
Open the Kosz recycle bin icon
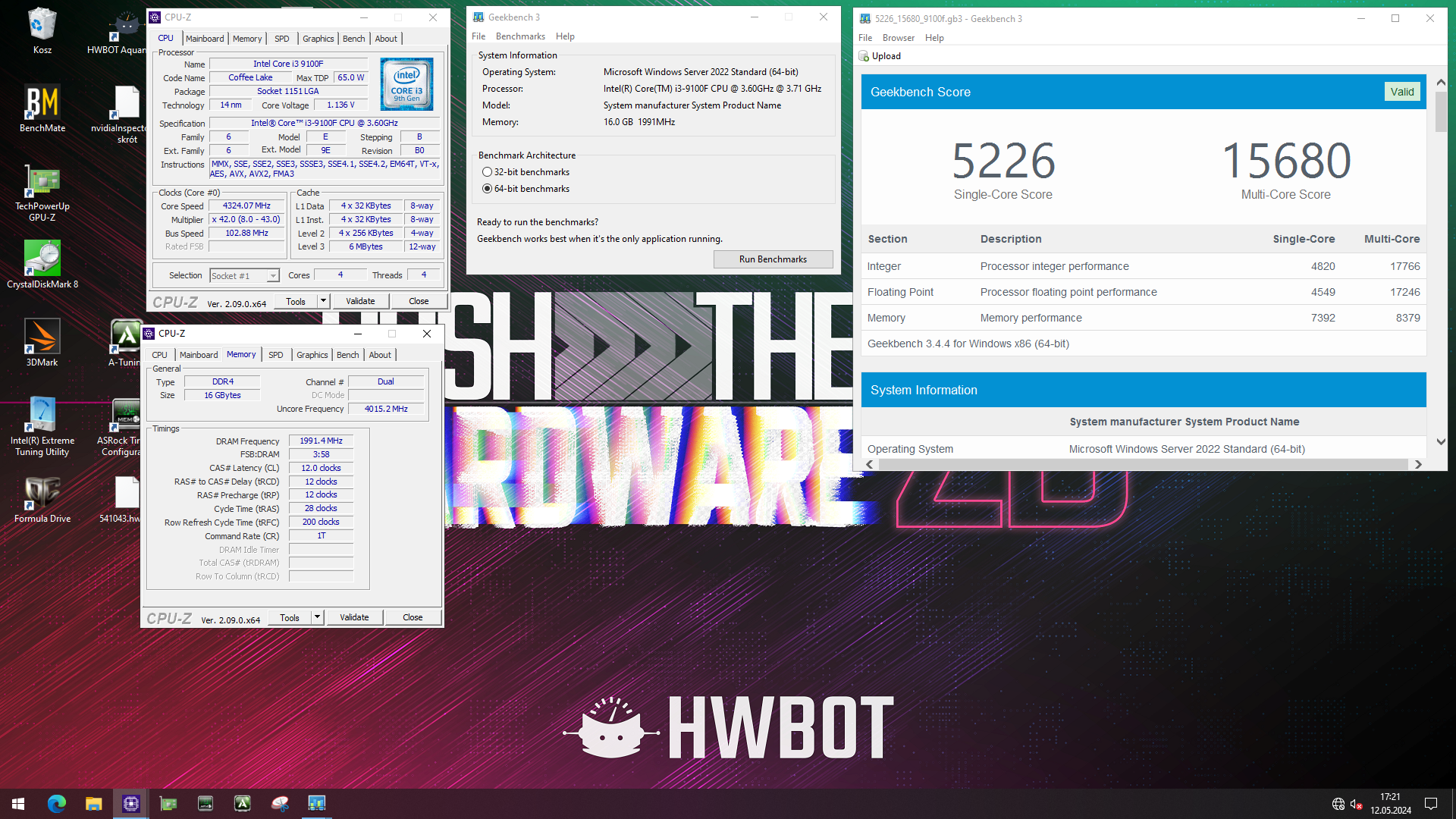[42, 31]
